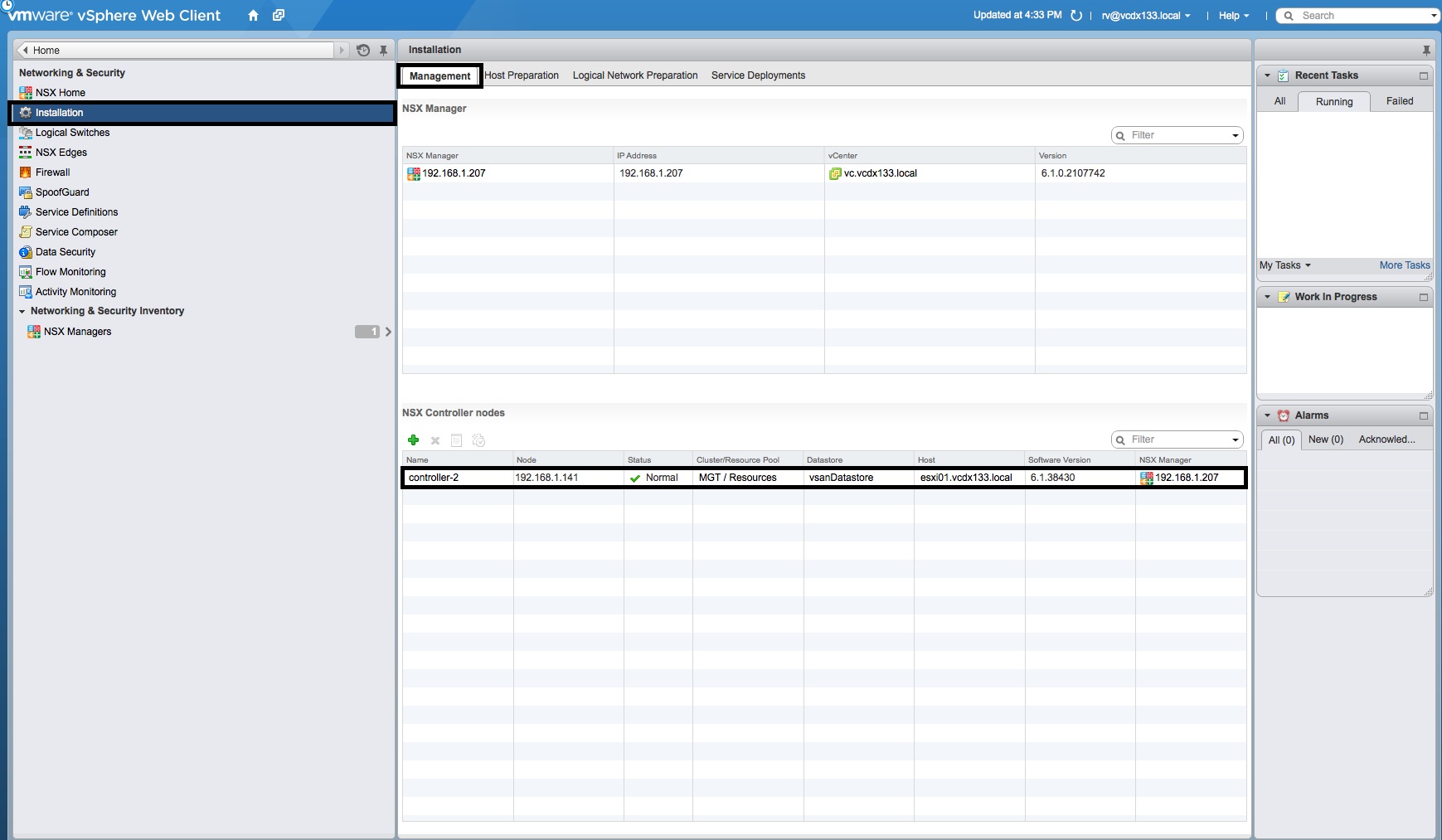Screen dimensions: 1442x840
Task: Open the My Tasks dropdown
Action: pos(1284,265)
